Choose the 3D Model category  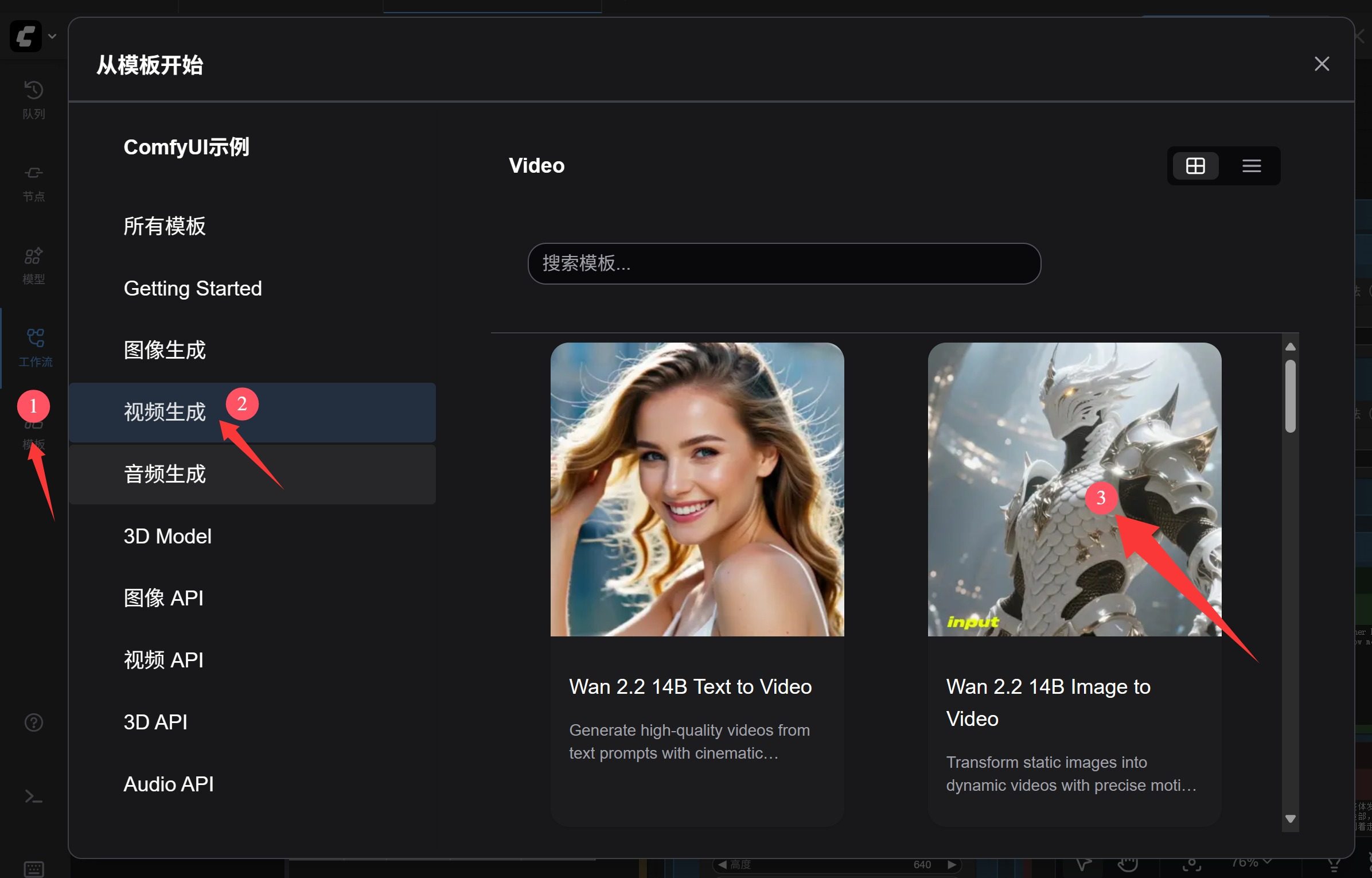[167, 536]
